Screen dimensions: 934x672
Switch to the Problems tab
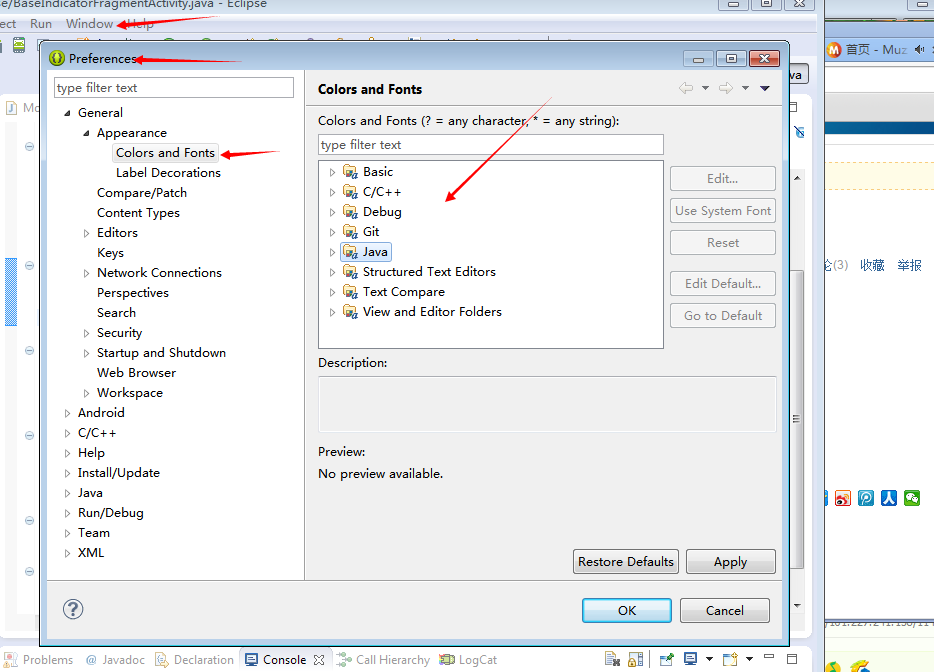(x=39, y=660)
